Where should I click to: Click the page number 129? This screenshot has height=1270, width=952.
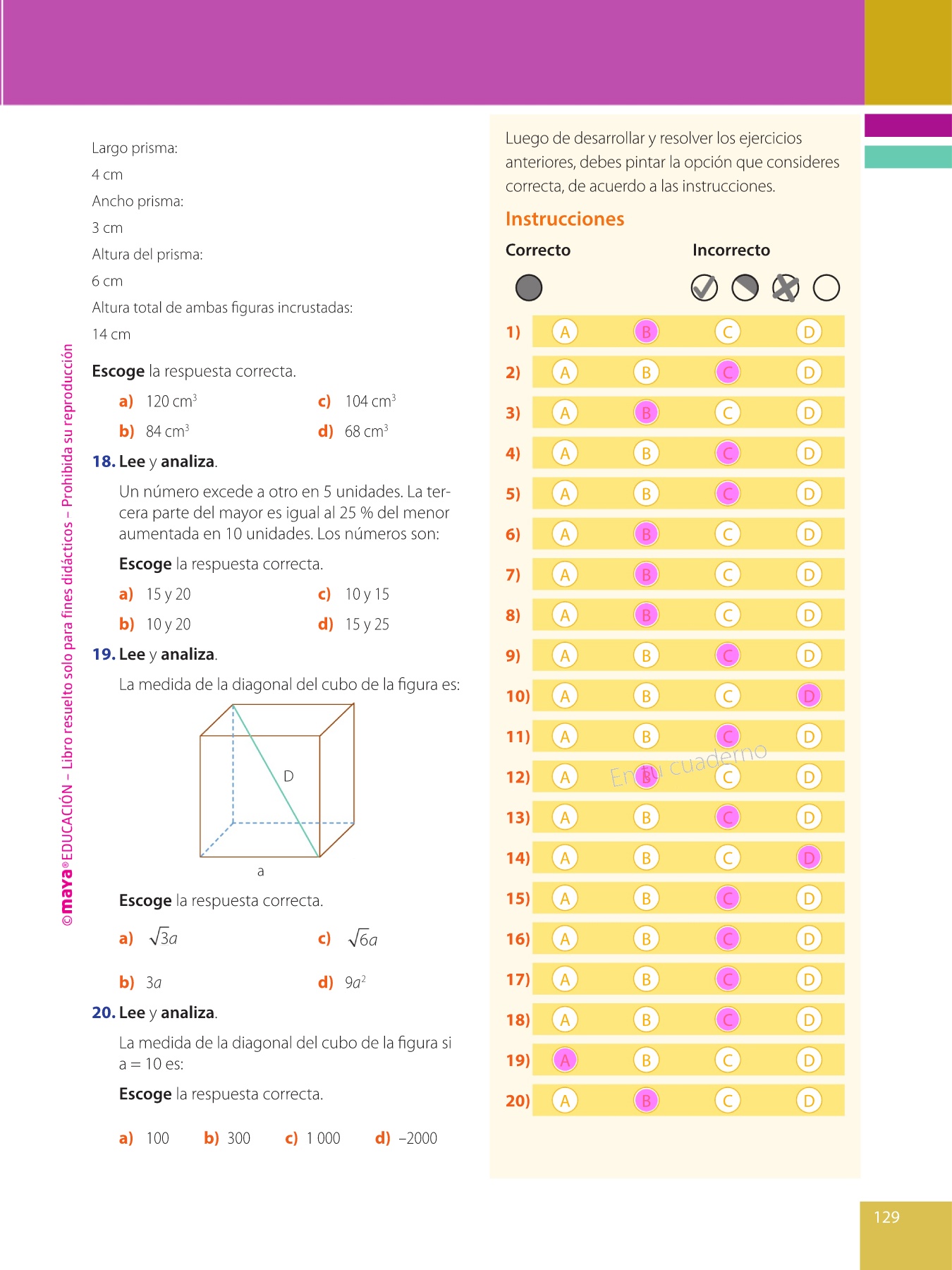pyautogui.click(x=886, y=1217)
